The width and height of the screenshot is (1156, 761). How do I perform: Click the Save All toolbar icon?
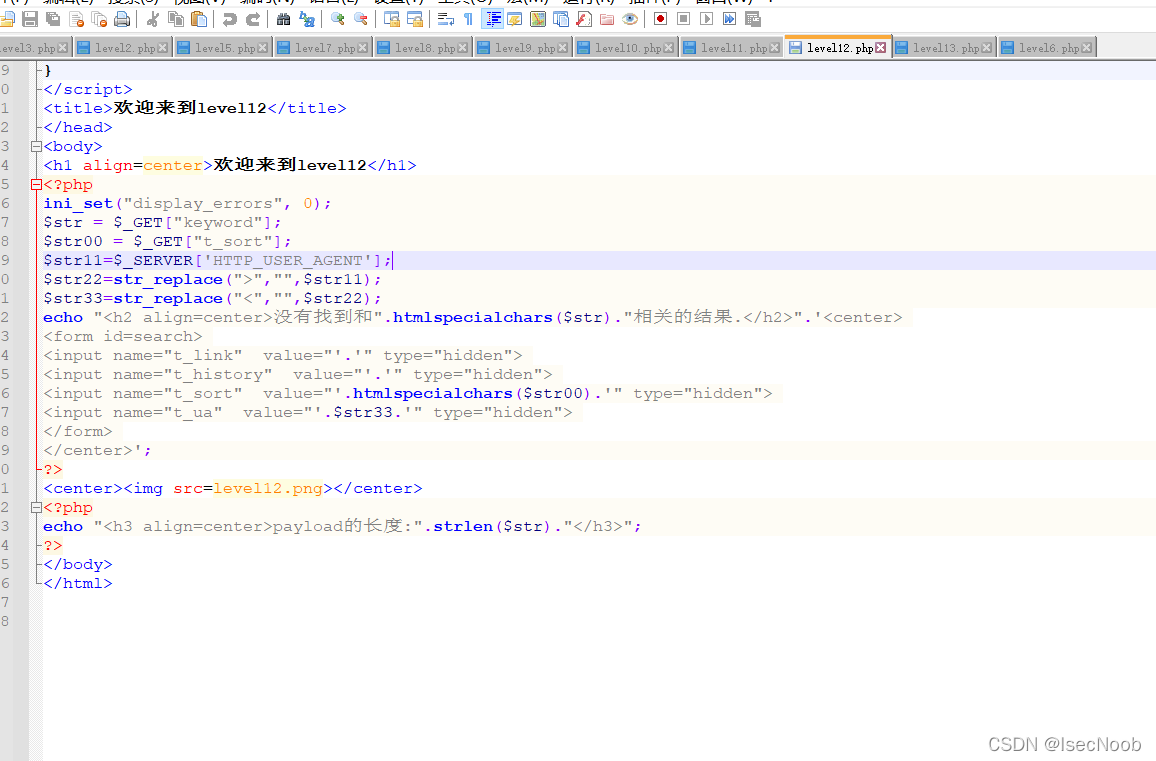53,18
